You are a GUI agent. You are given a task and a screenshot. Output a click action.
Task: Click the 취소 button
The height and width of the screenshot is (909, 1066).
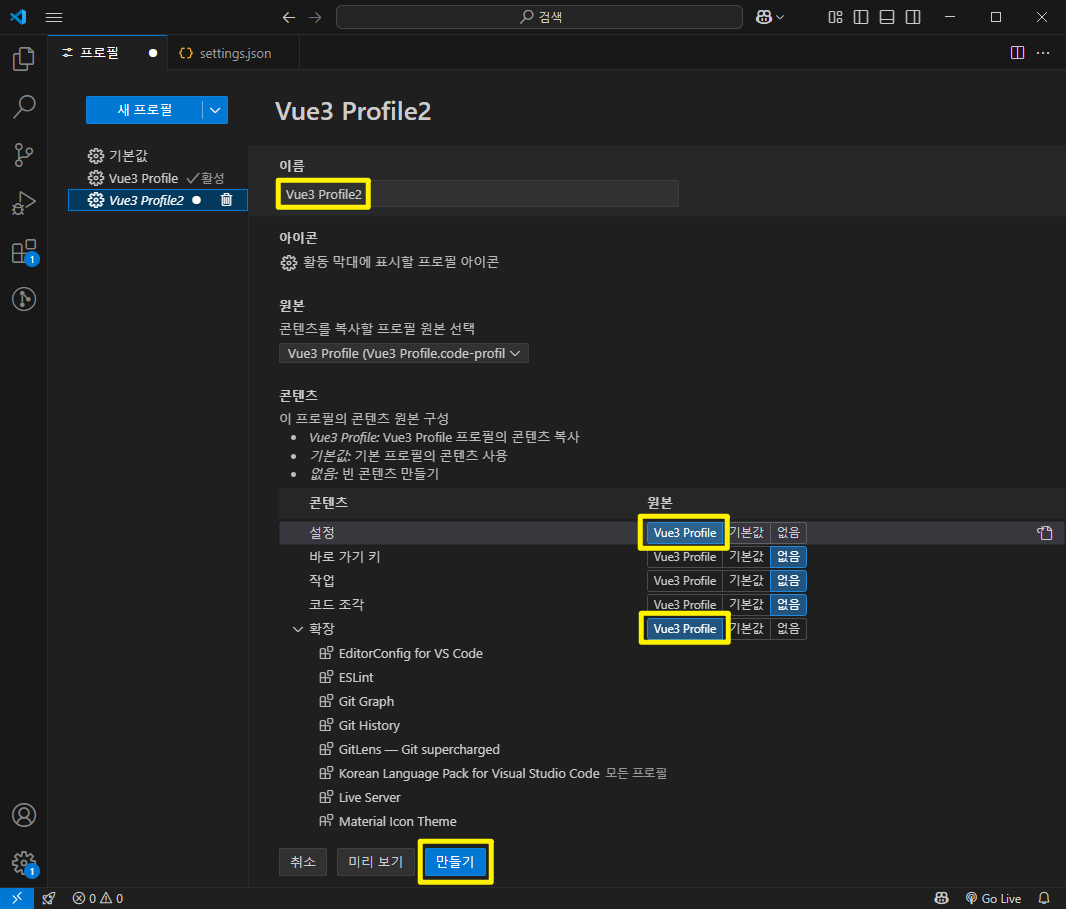(303, 861)
